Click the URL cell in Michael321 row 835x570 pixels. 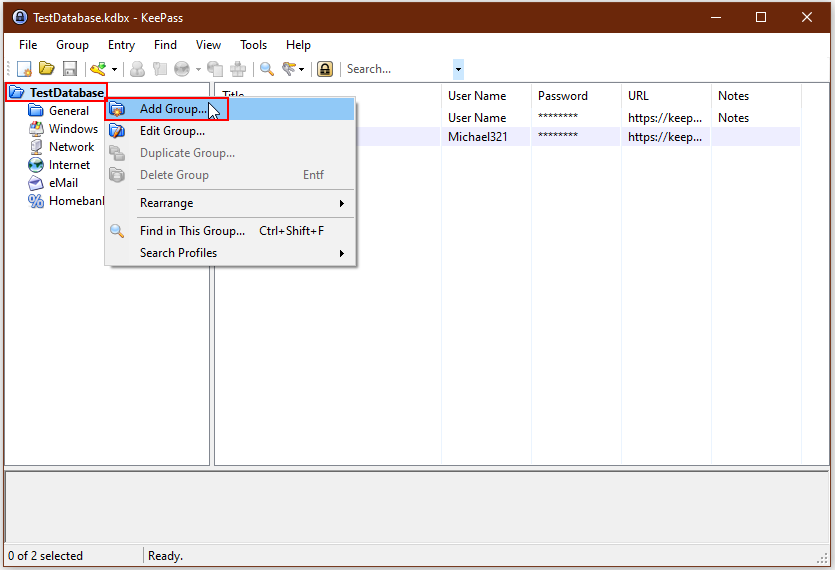[665, 137]
